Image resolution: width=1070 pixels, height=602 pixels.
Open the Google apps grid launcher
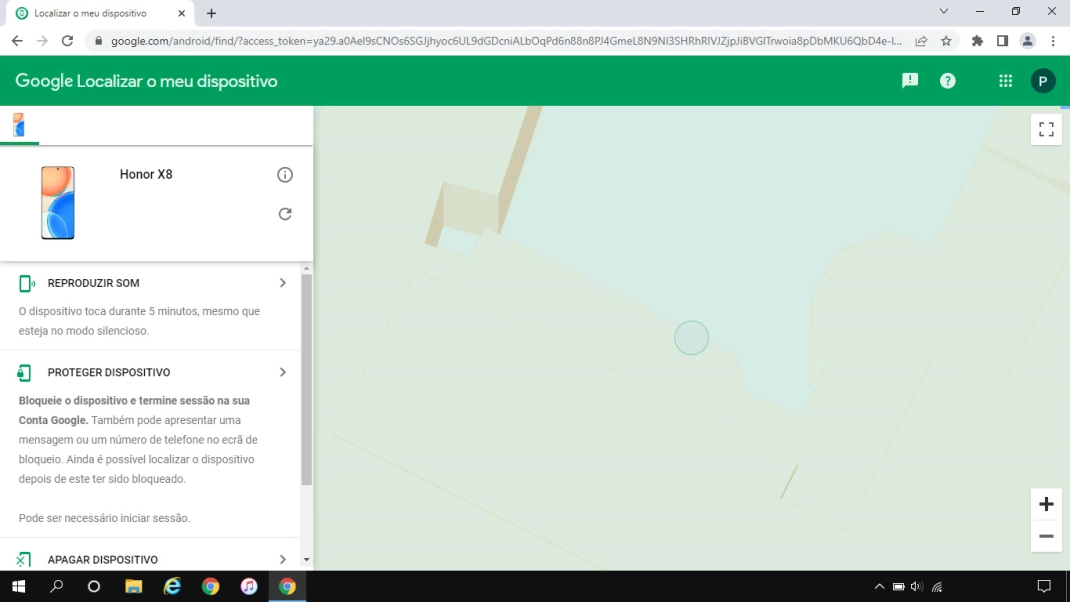pyautogui.click(x=1006, y=81)
